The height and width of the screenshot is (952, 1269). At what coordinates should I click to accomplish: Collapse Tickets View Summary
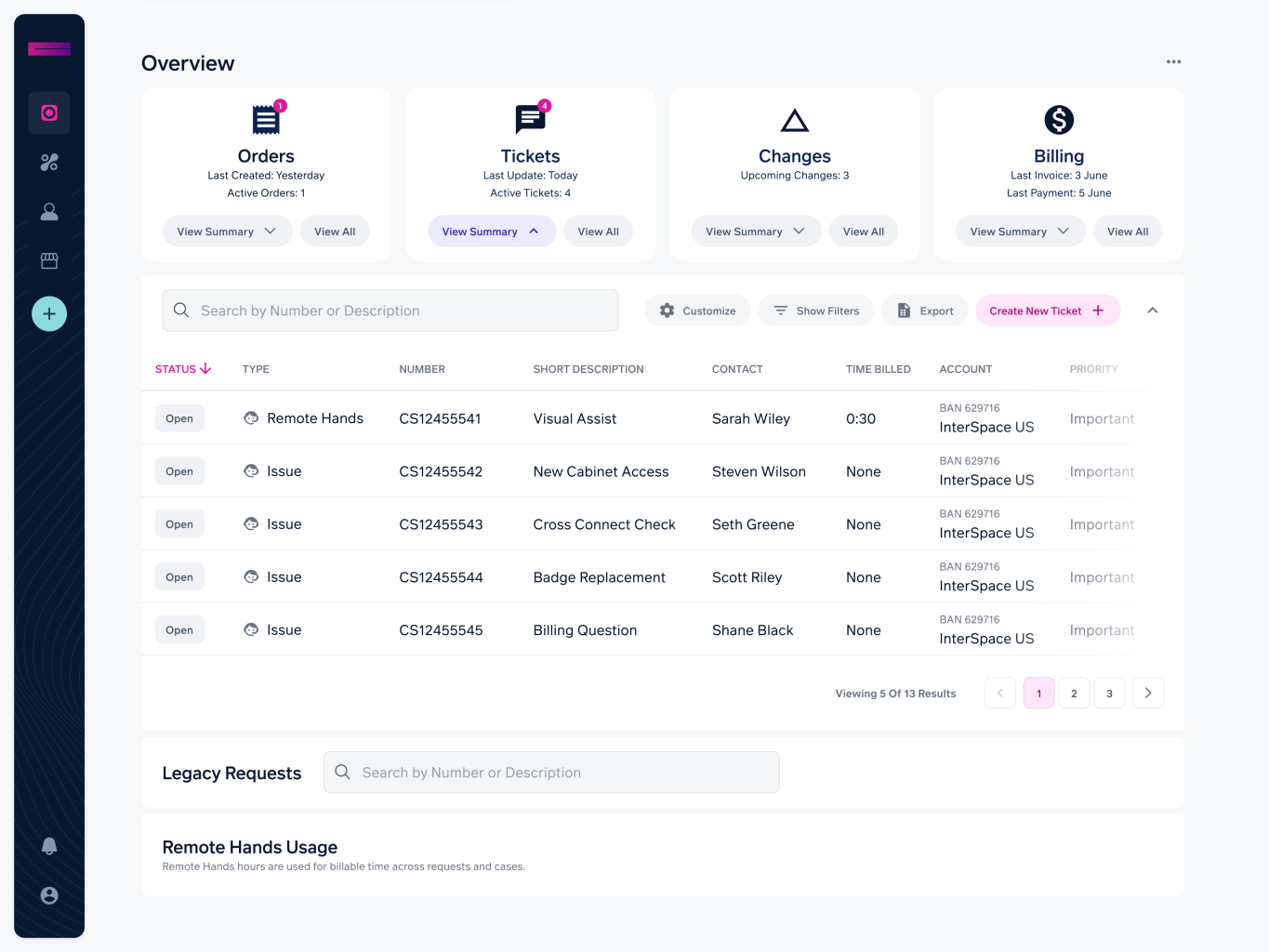point(492,231)
